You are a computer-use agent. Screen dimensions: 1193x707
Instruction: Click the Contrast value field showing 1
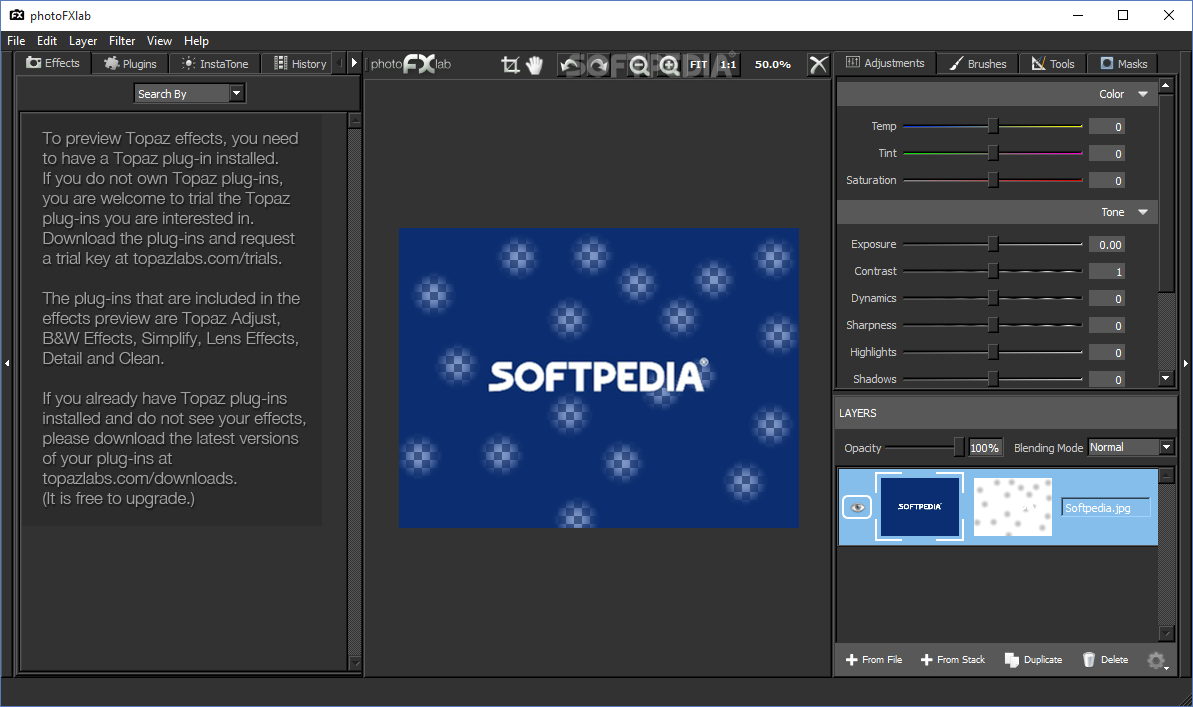1107,272
